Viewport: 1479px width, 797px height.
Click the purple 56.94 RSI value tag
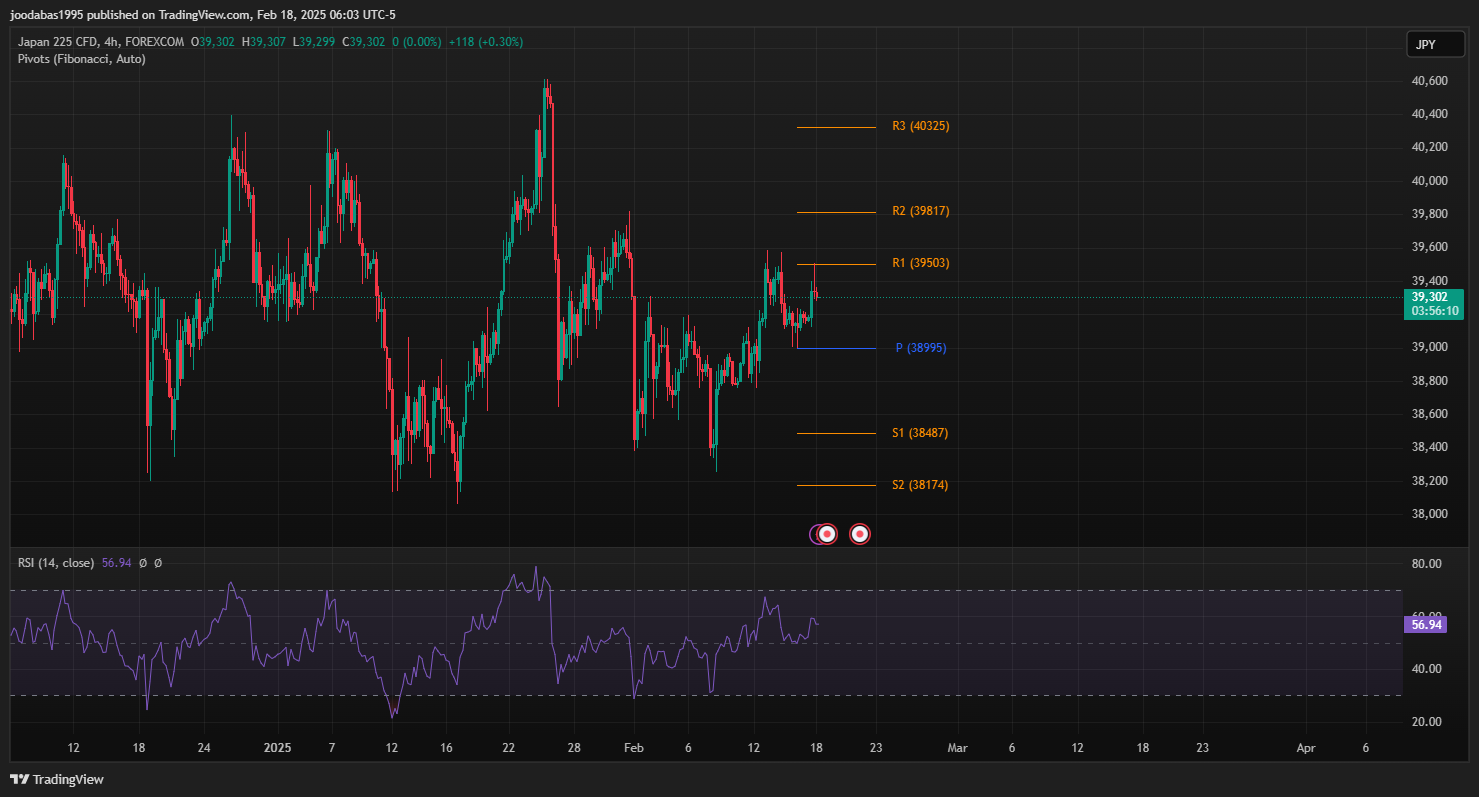point(1425,624)
